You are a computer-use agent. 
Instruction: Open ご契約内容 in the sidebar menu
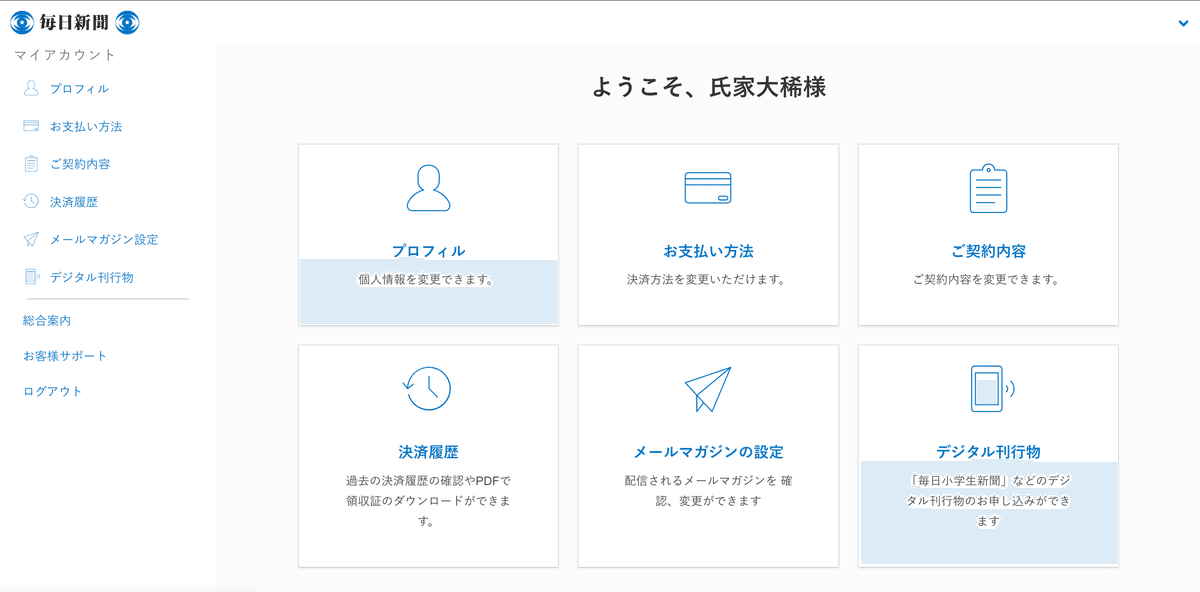click(x=80, y=164)
